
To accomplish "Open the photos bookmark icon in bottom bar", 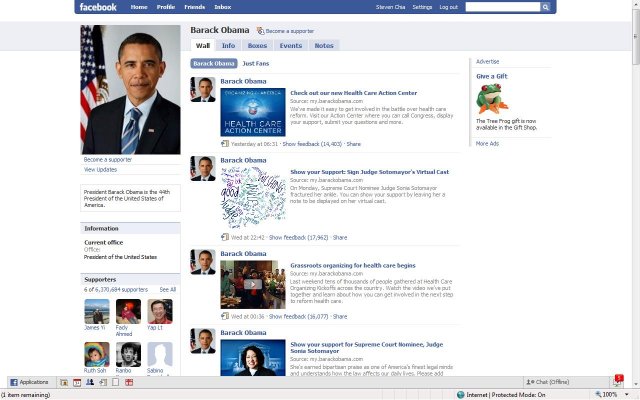I will coord(64,382).
